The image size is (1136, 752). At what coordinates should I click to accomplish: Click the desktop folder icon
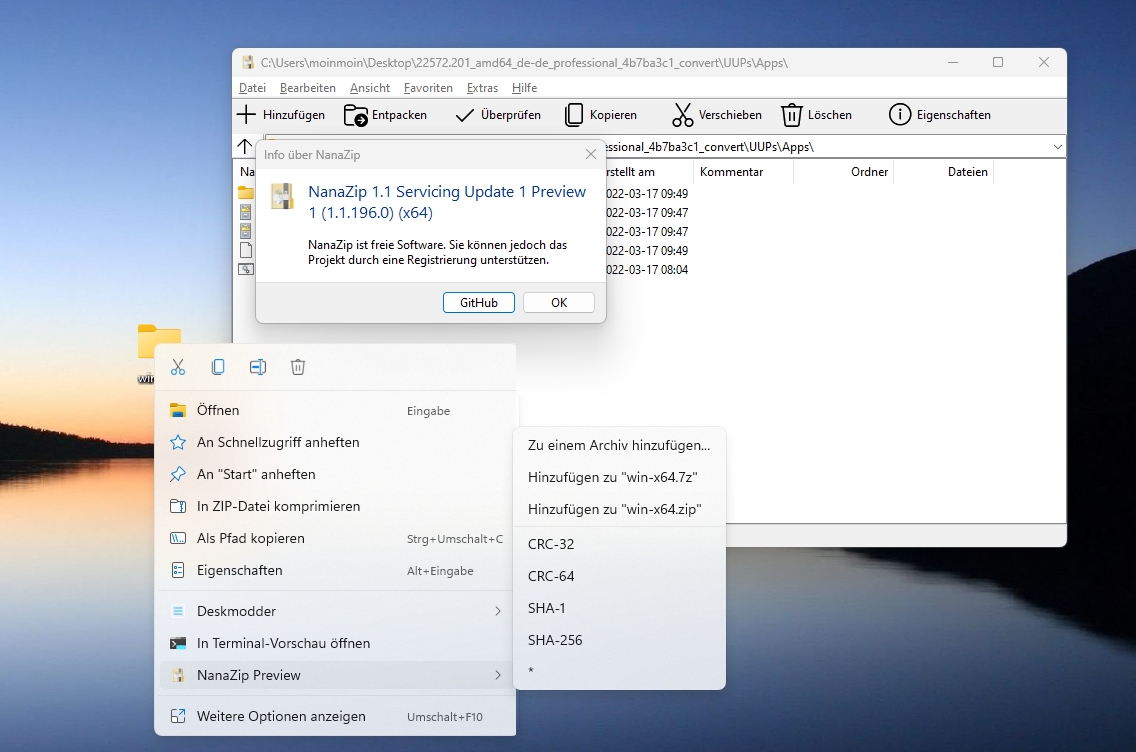click(x=159, y=341)
